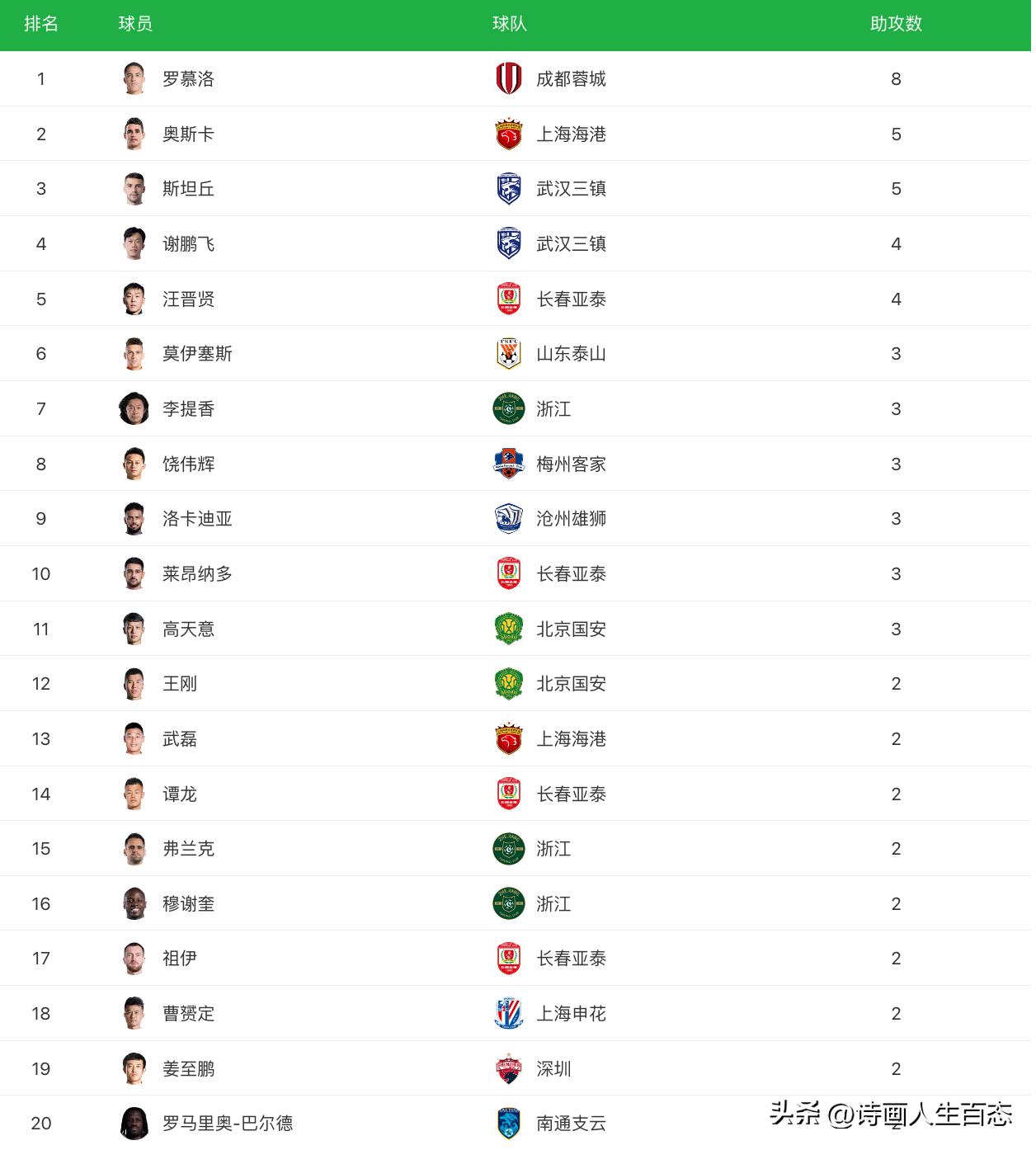The width and height of the screenshot is (1036, 1150).
Task: Open player 罗慕洛's avatar photo
Action: coord(134,78)
